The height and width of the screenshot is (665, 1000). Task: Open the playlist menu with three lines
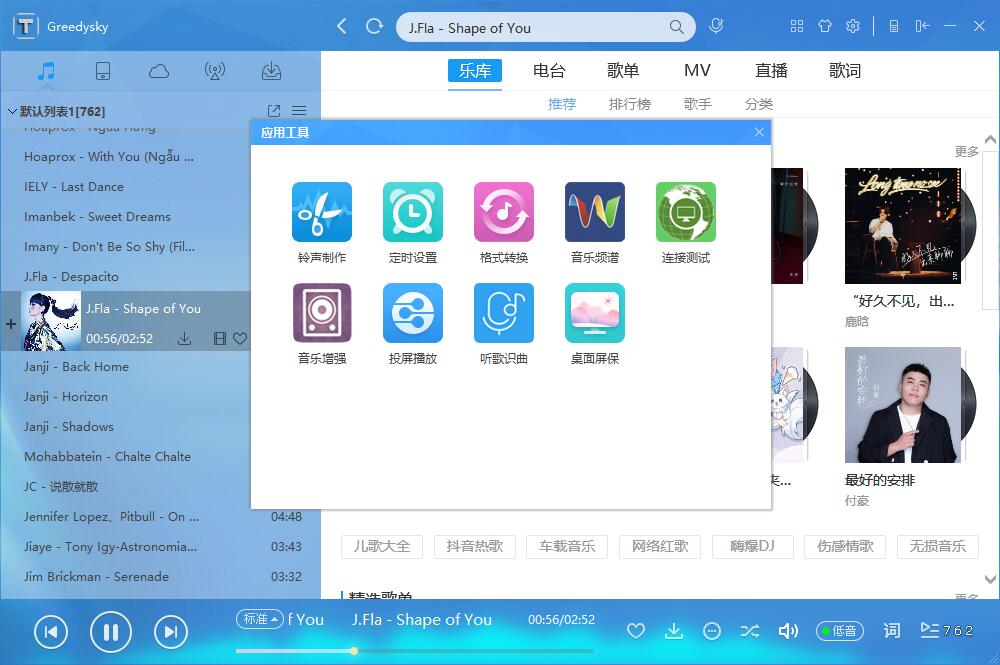click(299, 111)
